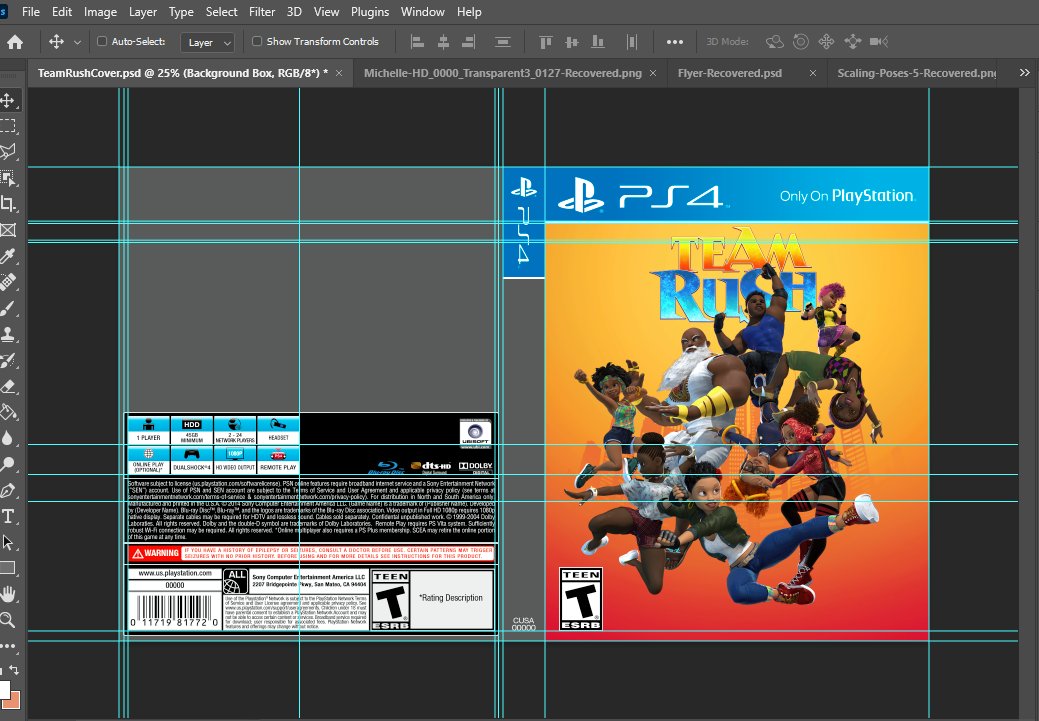
Task: Select the Polygonal Lasso tool
Action: [x=8, y=152]
